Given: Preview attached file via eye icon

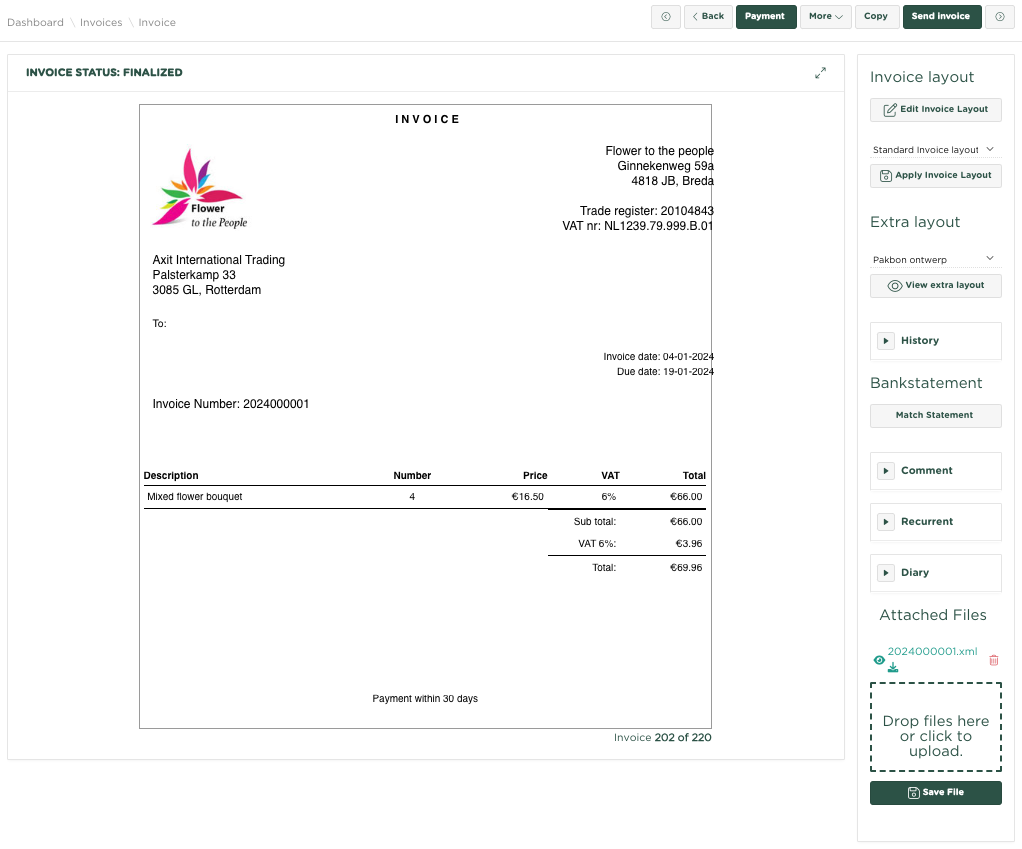Looking at the screenshot, I should [879, 660].
